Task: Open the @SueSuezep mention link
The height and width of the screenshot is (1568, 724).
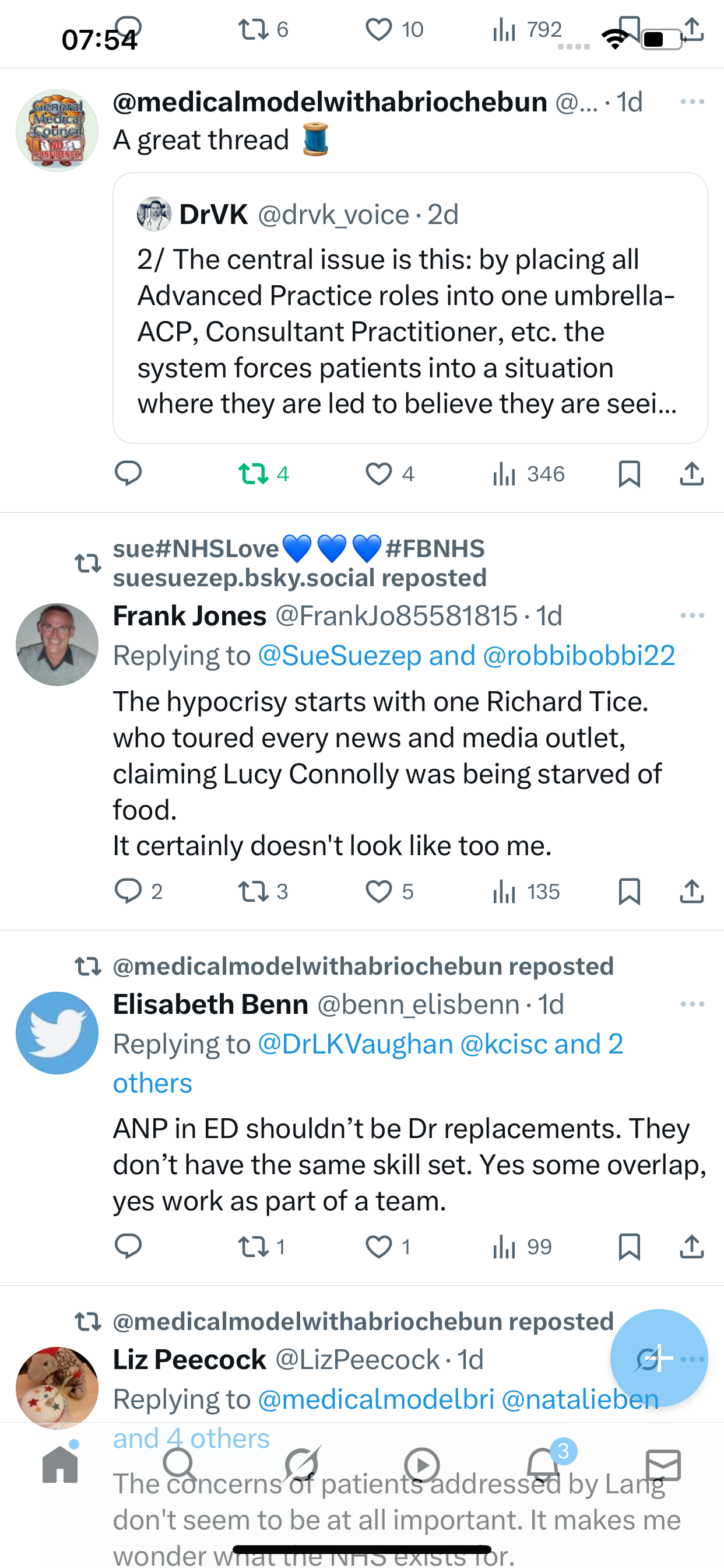Action: pyautogui.click(x=339, y=656)
